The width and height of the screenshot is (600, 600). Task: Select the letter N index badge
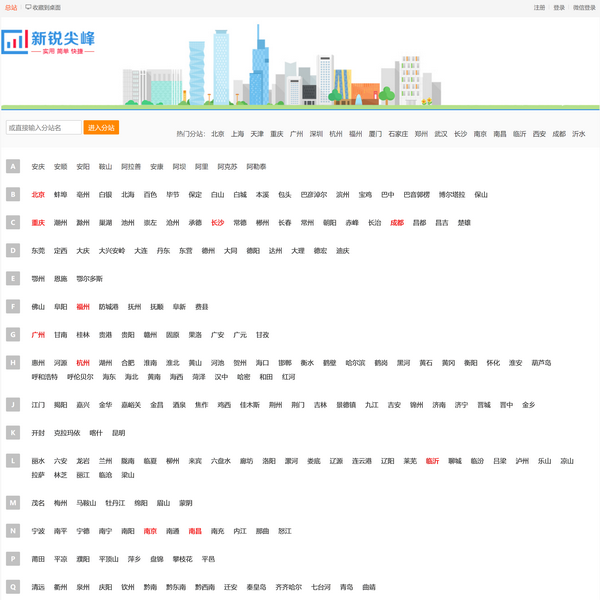12,531
